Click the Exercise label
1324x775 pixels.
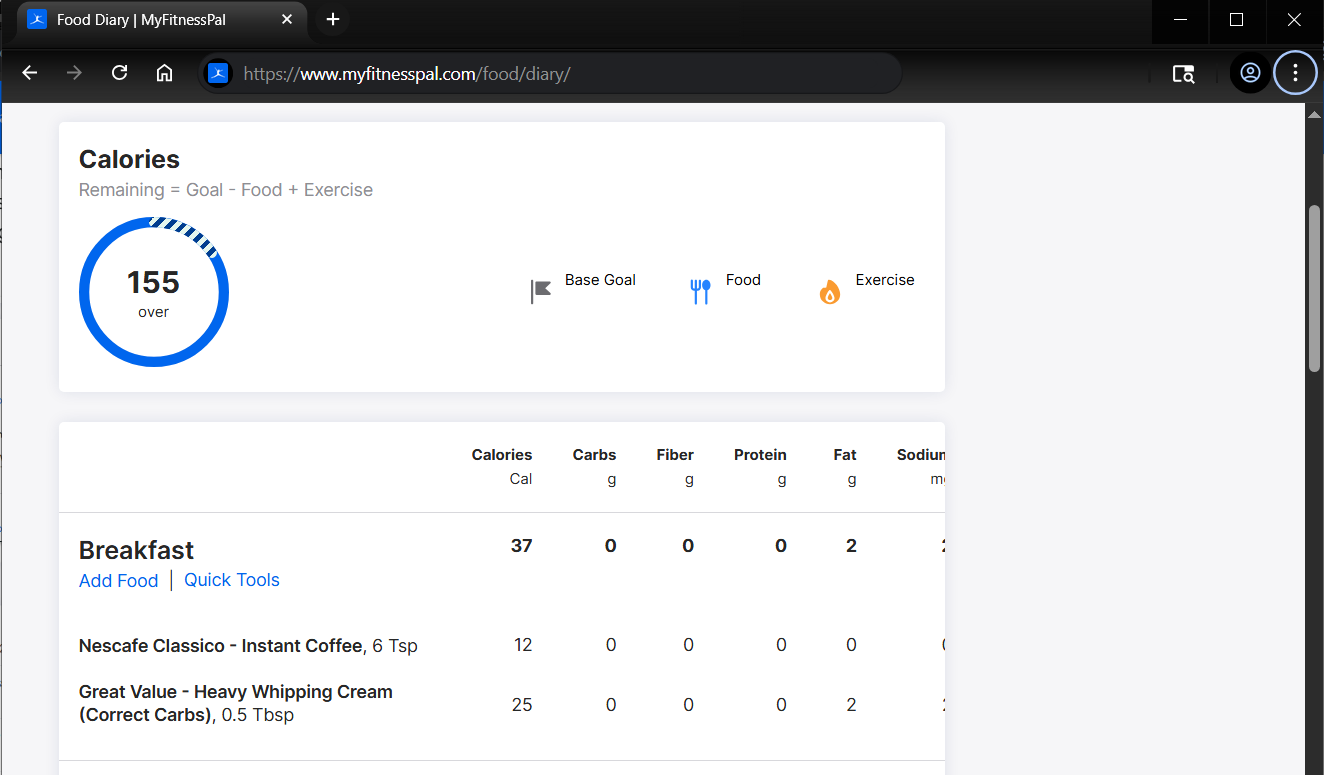pos(885,280)
